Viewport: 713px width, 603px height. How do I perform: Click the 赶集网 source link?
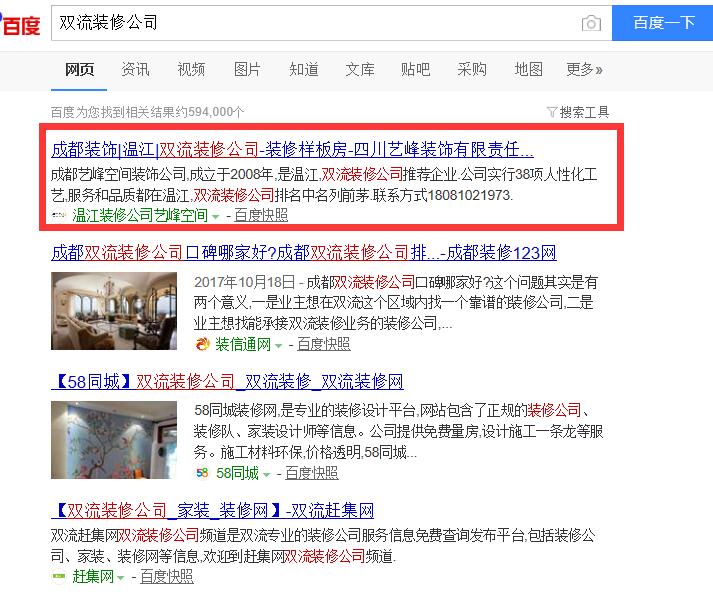tap(93, 577)
